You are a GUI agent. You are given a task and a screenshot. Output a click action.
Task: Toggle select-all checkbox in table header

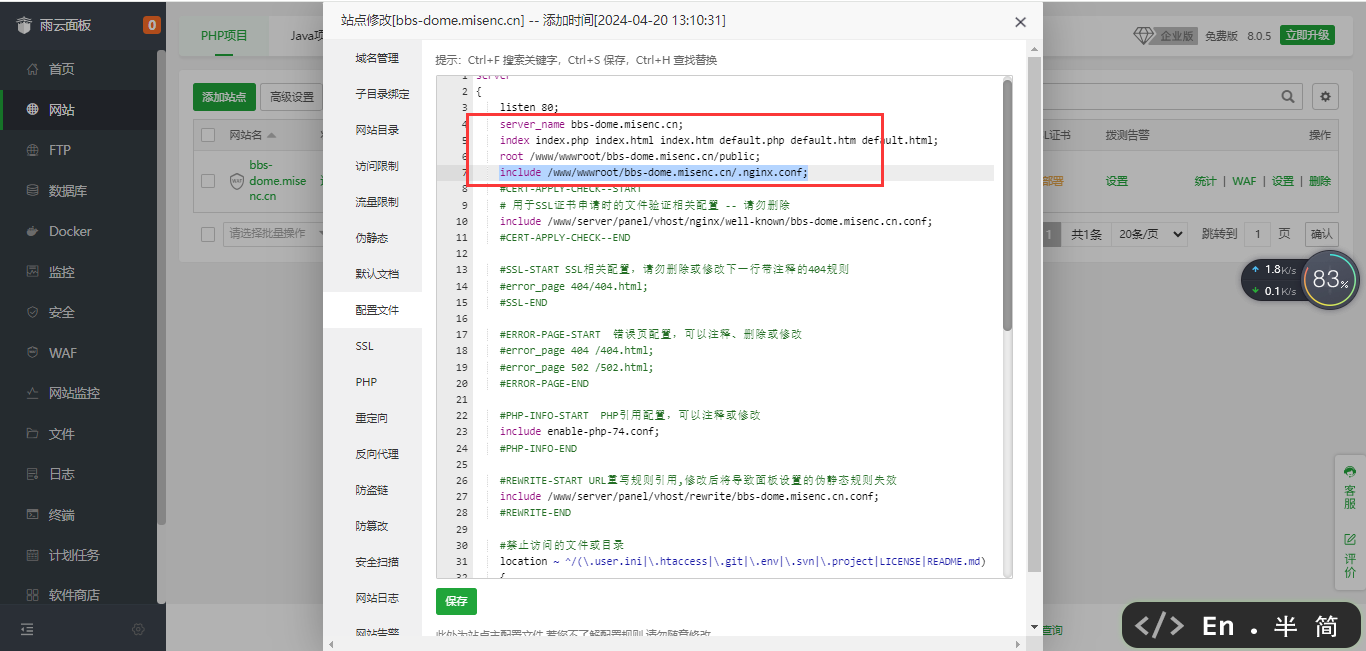[208, 135]
